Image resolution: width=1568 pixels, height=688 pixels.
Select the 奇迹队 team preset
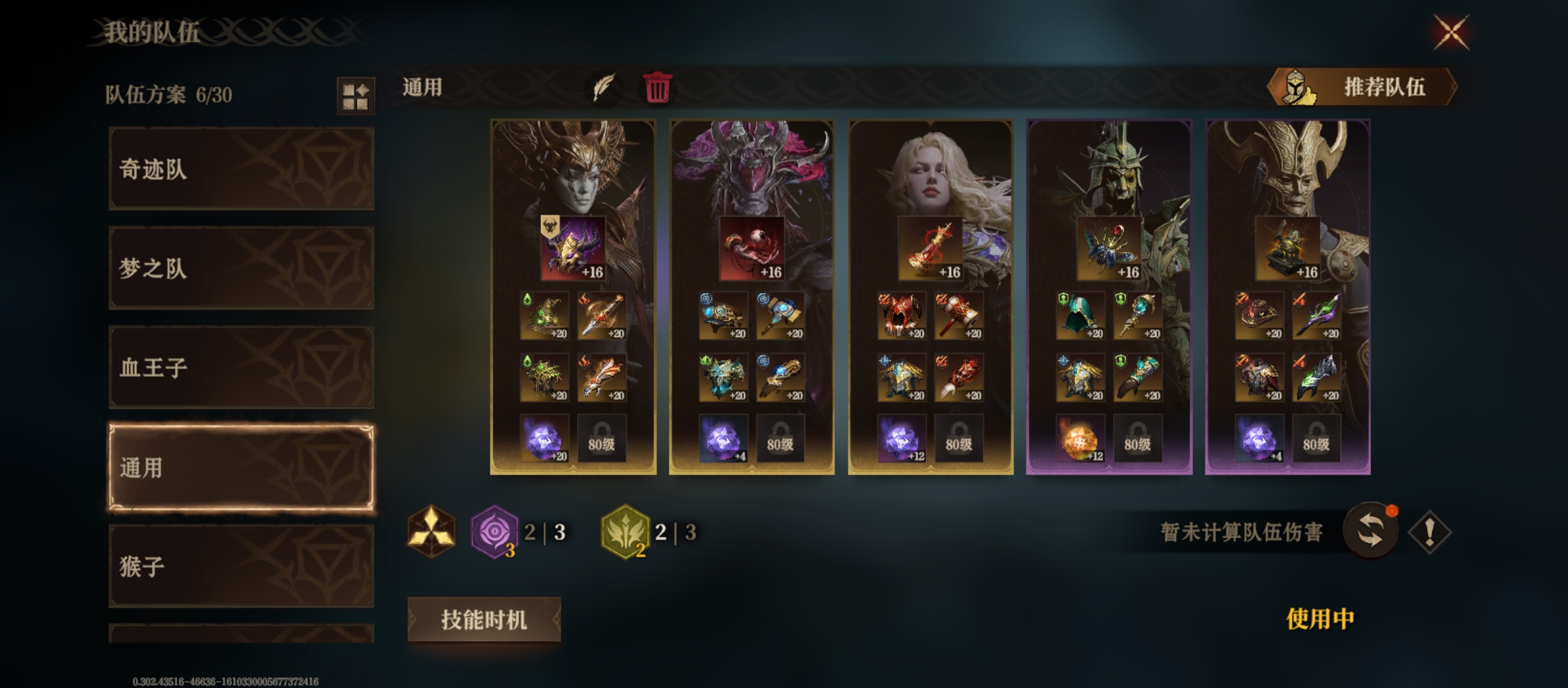point(242,169)
